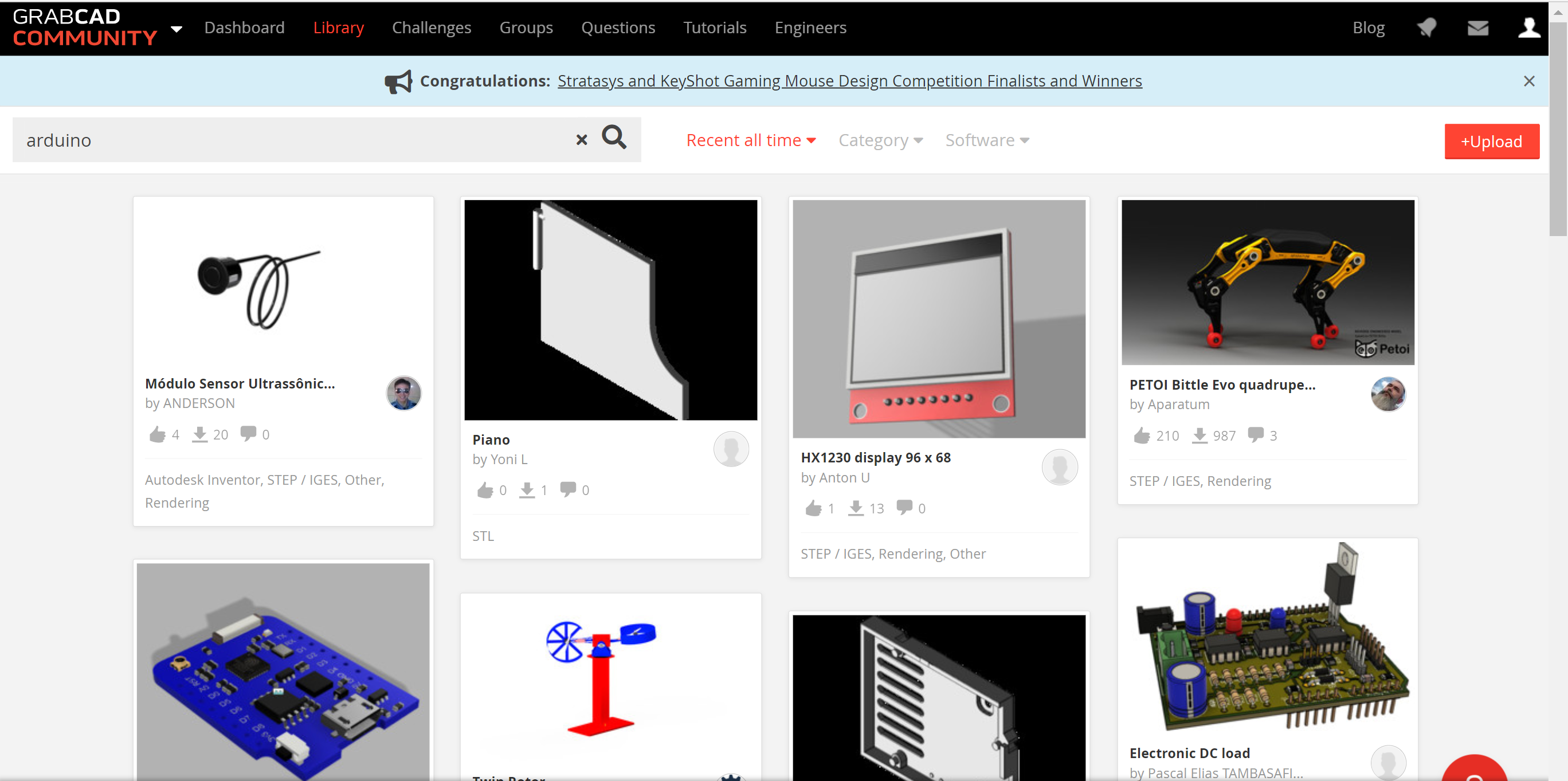Open the Electronic DC load thumbnail
This screenshot has height=781, width=1568.
pyautogui.click(x=1267, y=639)
